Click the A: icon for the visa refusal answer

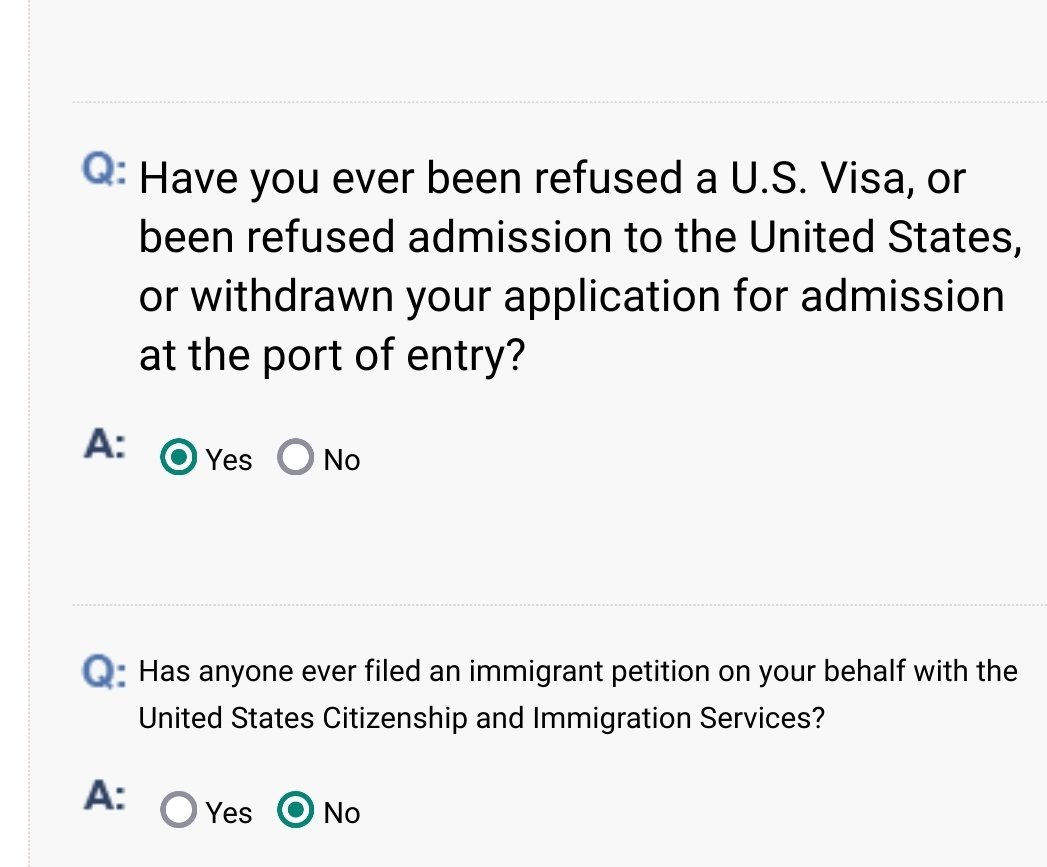point(104,444)
